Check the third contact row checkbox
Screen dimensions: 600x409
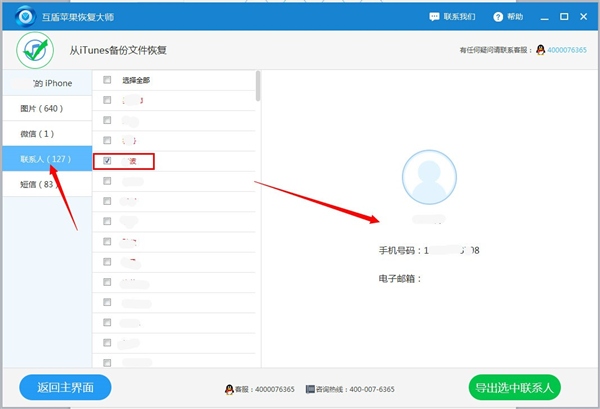click(107, 140)
